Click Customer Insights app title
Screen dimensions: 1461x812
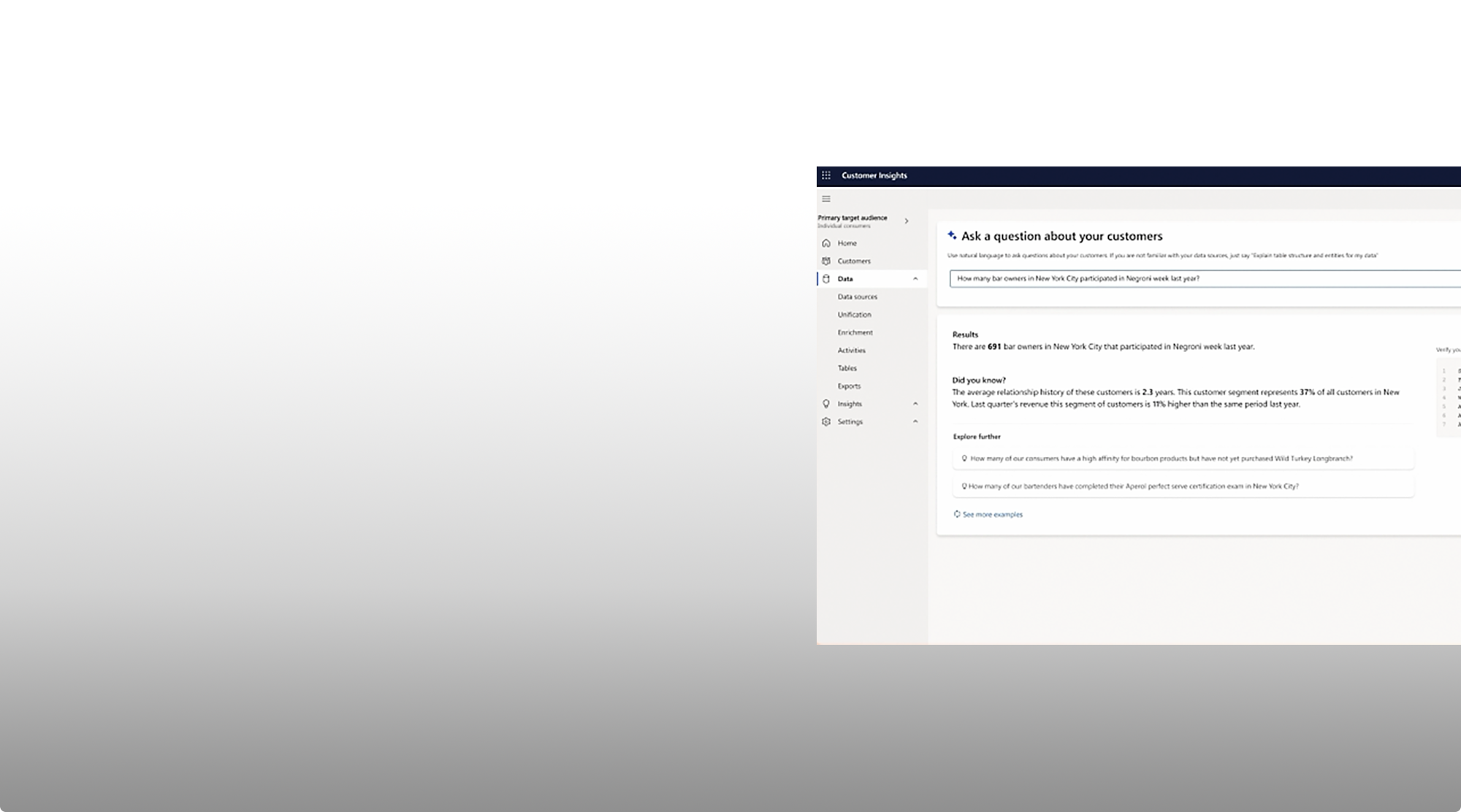tap(874, 175)
